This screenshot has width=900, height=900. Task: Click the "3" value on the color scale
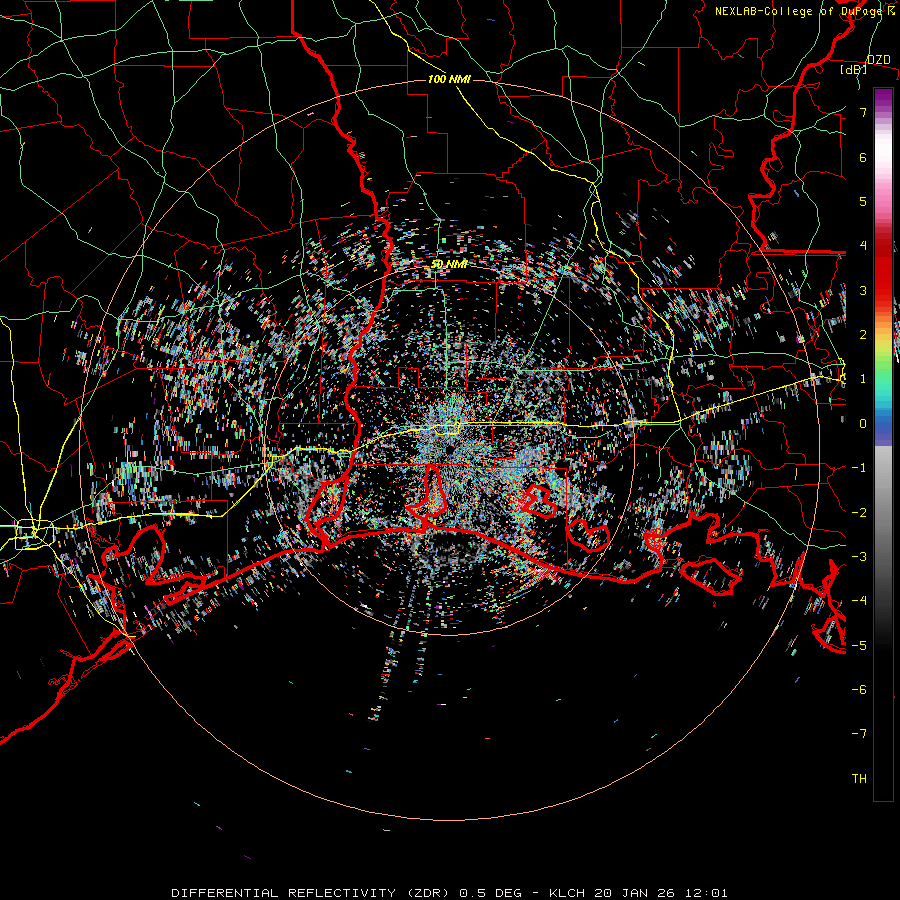point(863,290)
